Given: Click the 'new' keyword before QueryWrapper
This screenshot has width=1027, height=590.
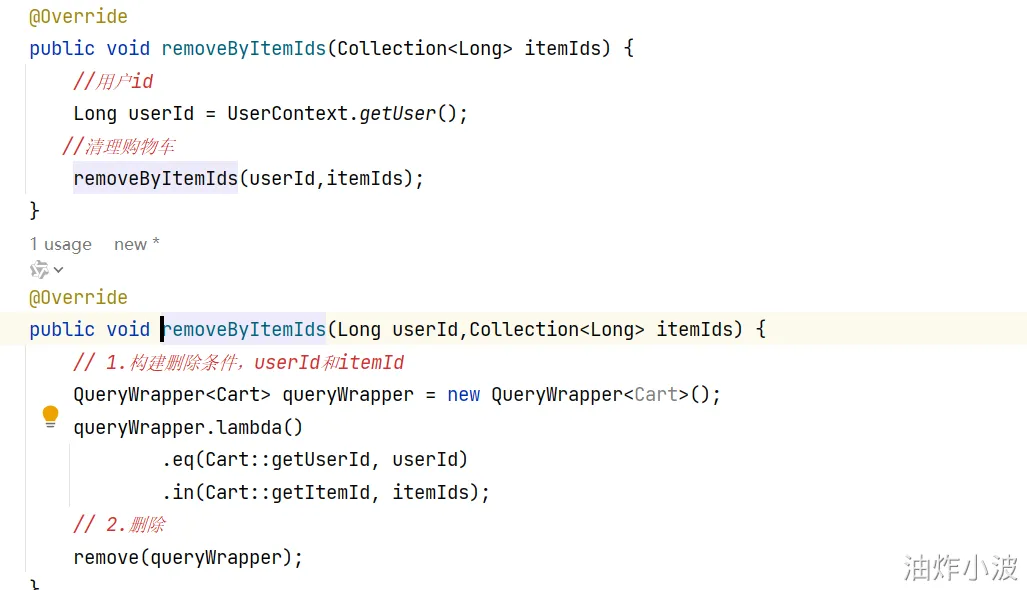Looking at the screenshot, I should click(464, 395).
